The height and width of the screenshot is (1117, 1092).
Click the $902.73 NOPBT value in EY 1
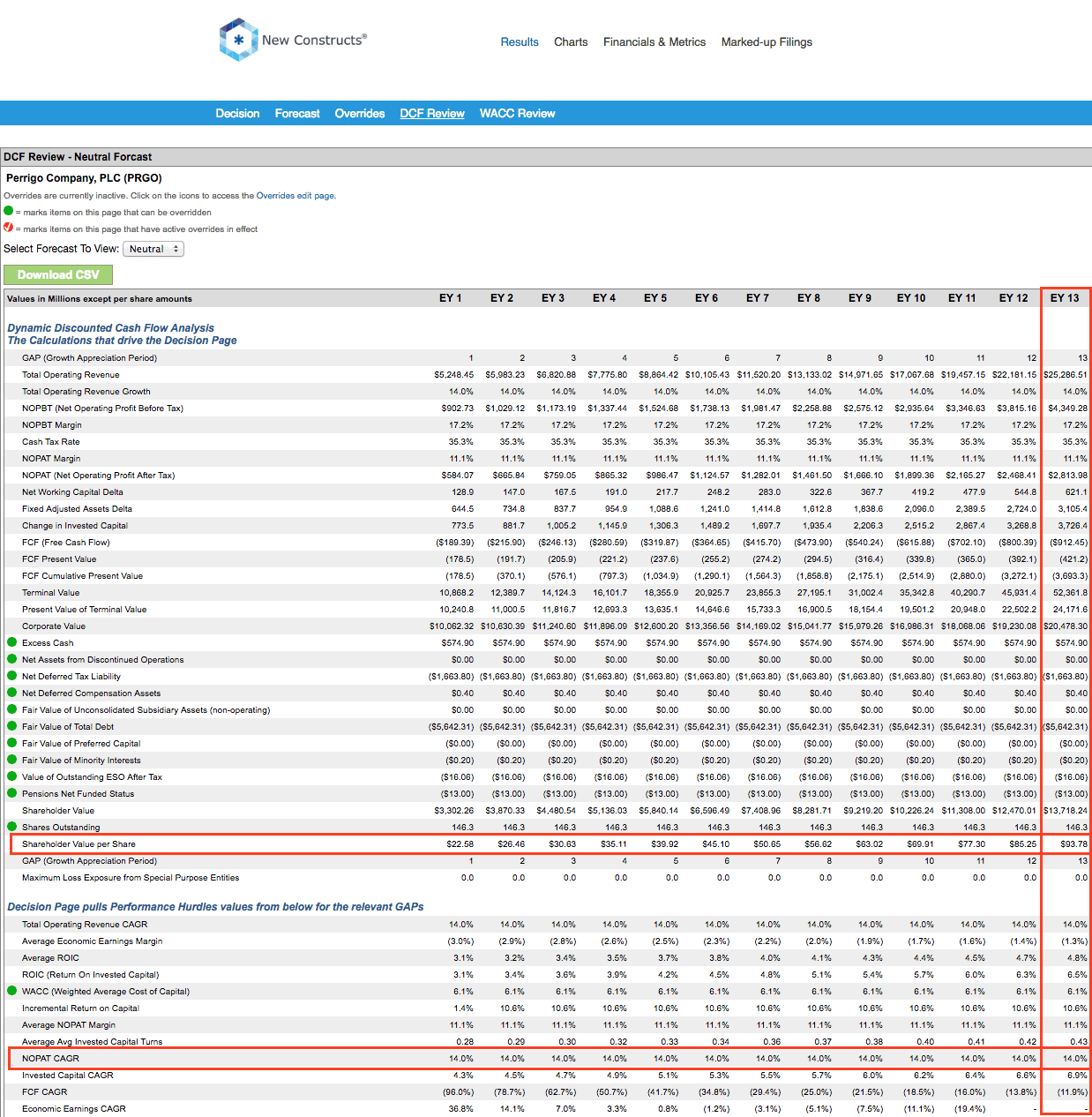[x=458, y=409]
